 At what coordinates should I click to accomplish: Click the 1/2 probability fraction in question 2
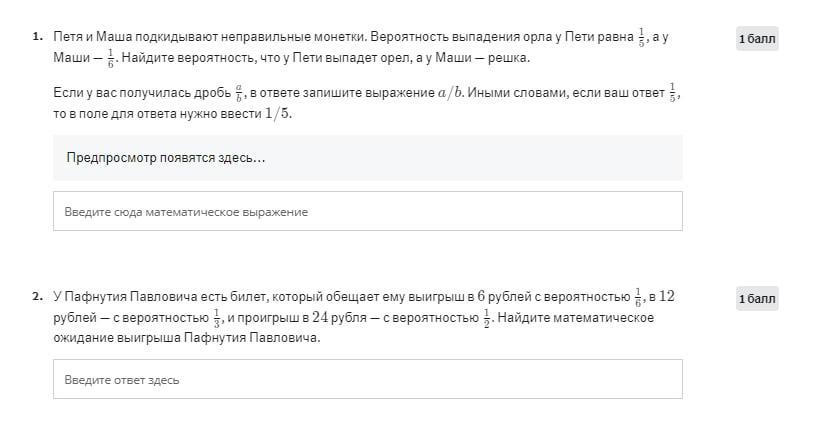pos(487,317)
